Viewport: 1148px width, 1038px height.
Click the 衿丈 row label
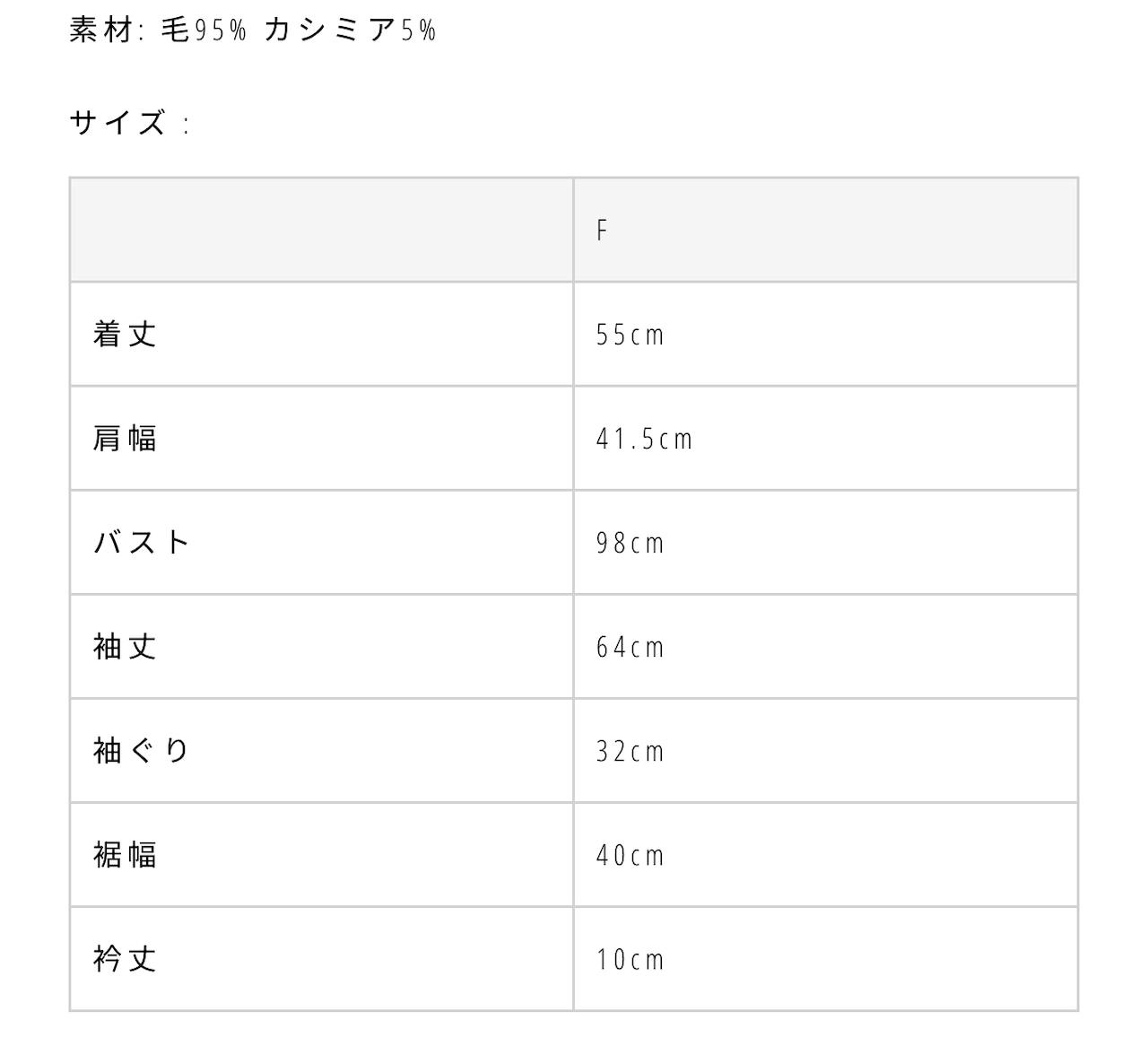coord(125,959)
